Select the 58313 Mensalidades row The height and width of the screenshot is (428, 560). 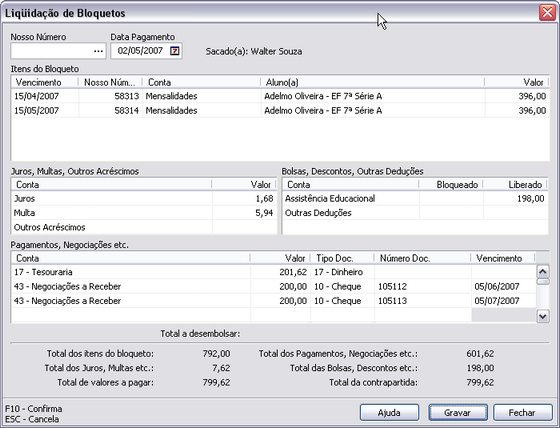pyautogui.click(x=280, y=96)
